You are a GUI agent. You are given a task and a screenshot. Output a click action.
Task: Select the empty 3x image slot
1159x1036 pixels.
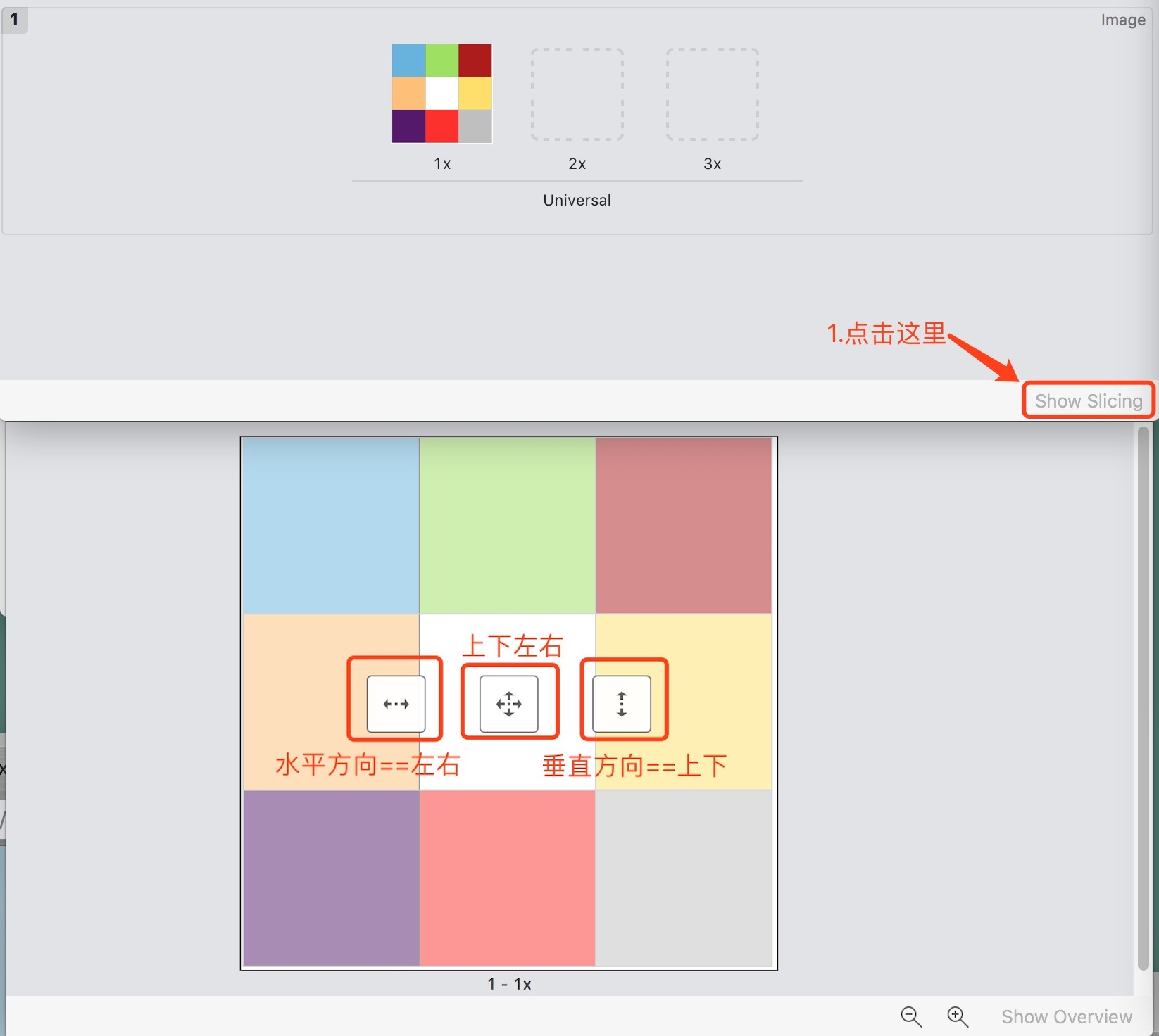(712, 94)
